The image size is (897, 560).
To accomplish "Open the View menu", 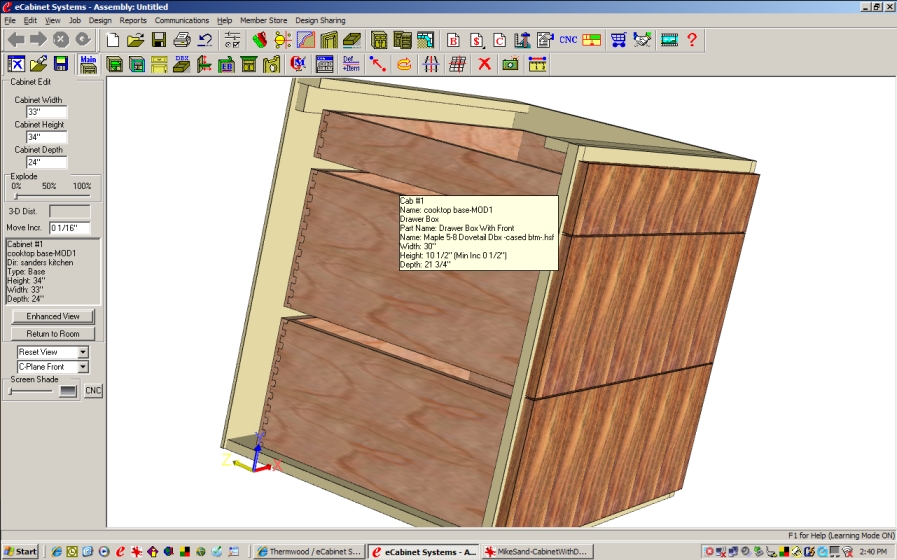I will [x=52, y=20].
